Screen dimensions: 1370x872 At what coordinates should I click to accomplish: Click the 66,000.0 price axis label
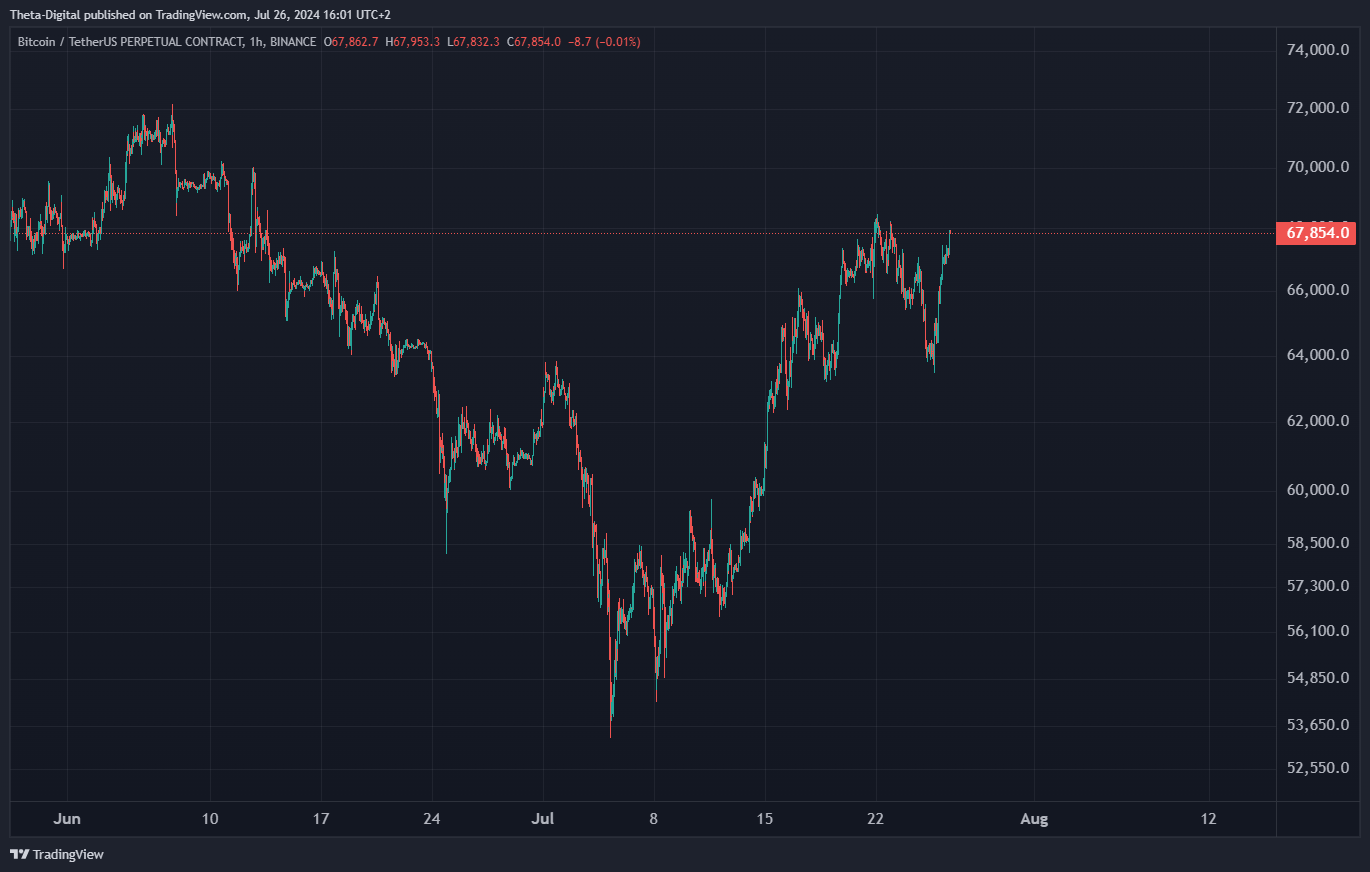(x=1317, y=290)
